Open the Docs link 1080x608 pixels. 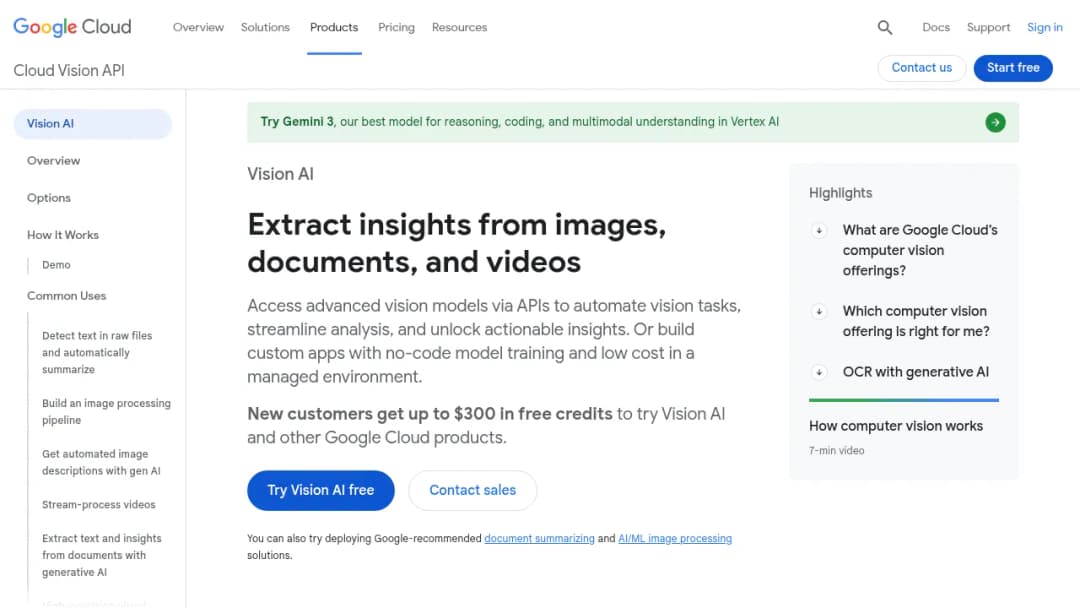pyautogui.click(x=936, y=28)
